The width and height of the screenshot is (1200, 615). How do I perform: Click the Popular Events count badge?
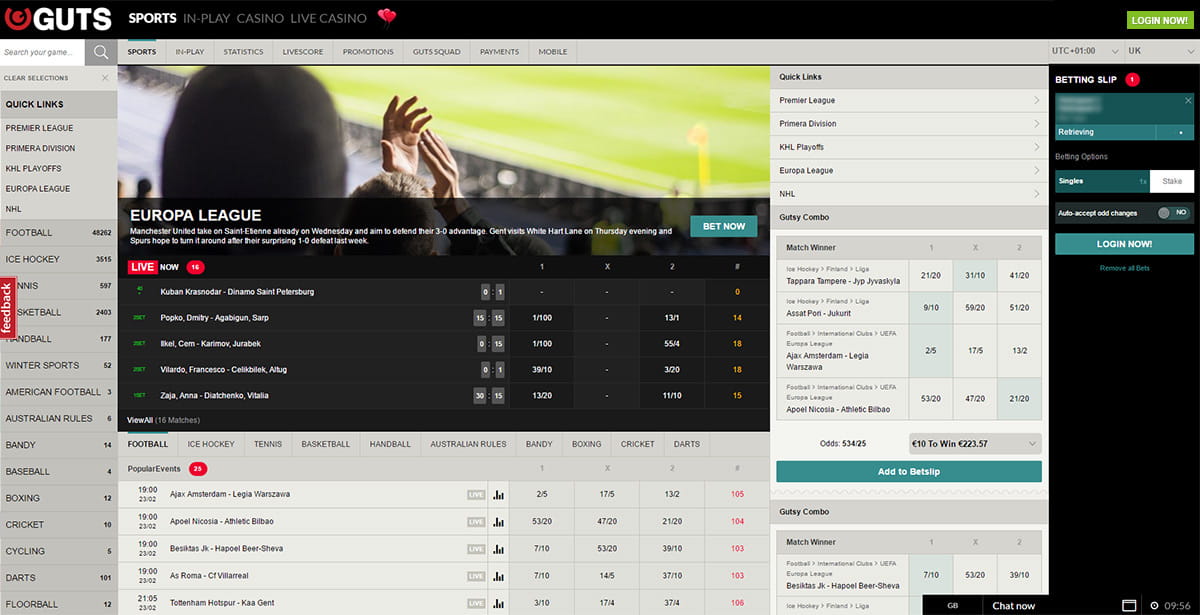(x=198, y=468)
